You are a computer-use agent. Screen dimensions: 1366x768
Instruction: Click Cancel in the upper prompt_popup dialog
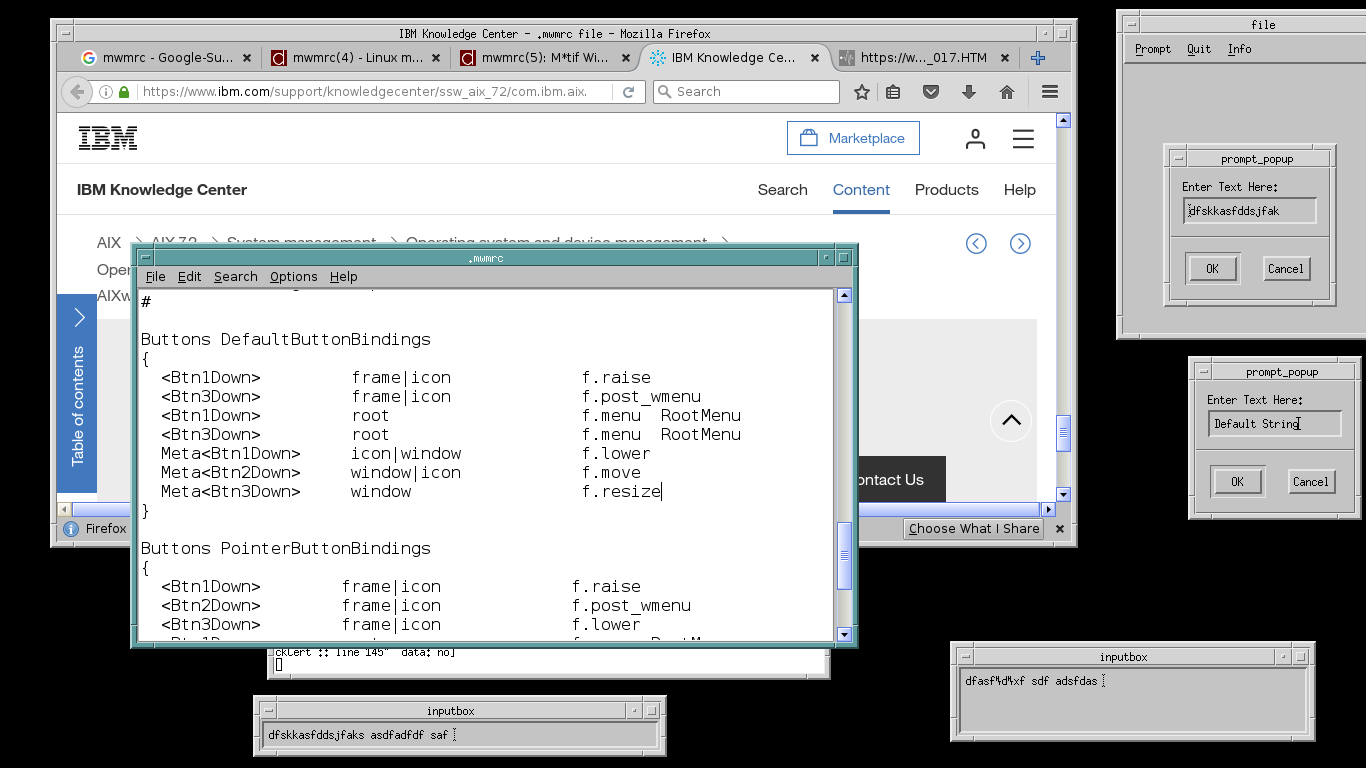coord(1285,268)
